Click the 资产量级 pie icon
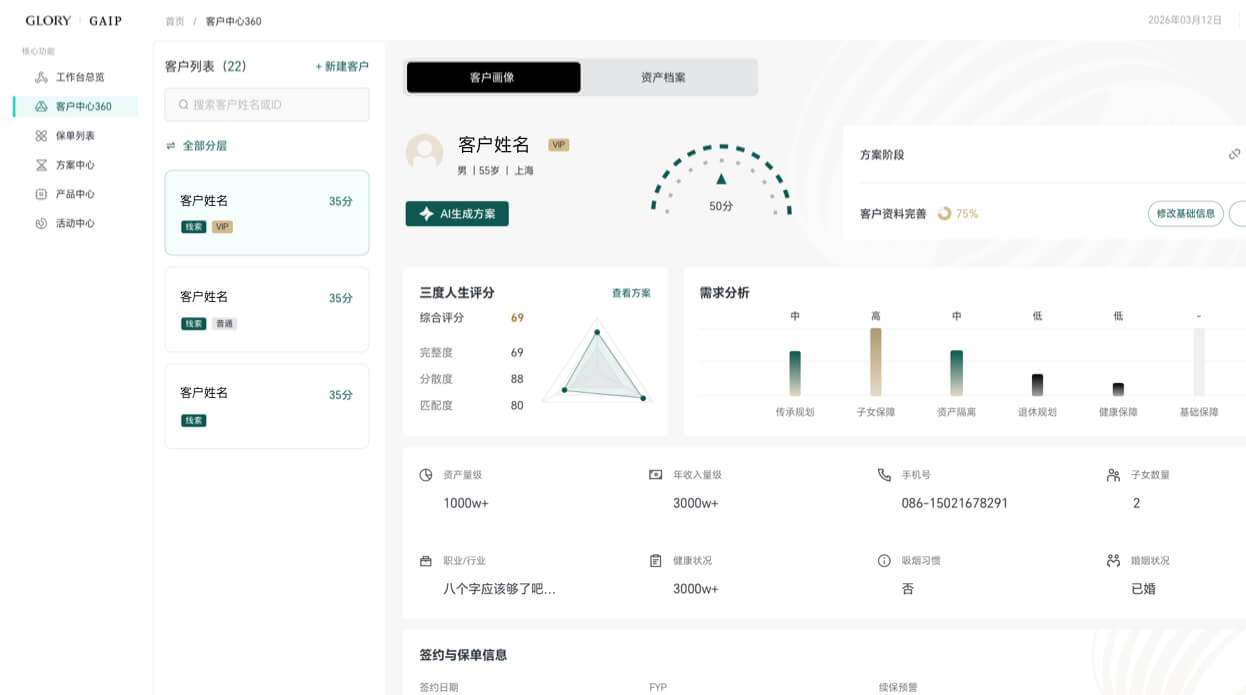Viewport: 1246px width, 695px height. point(426,475)
